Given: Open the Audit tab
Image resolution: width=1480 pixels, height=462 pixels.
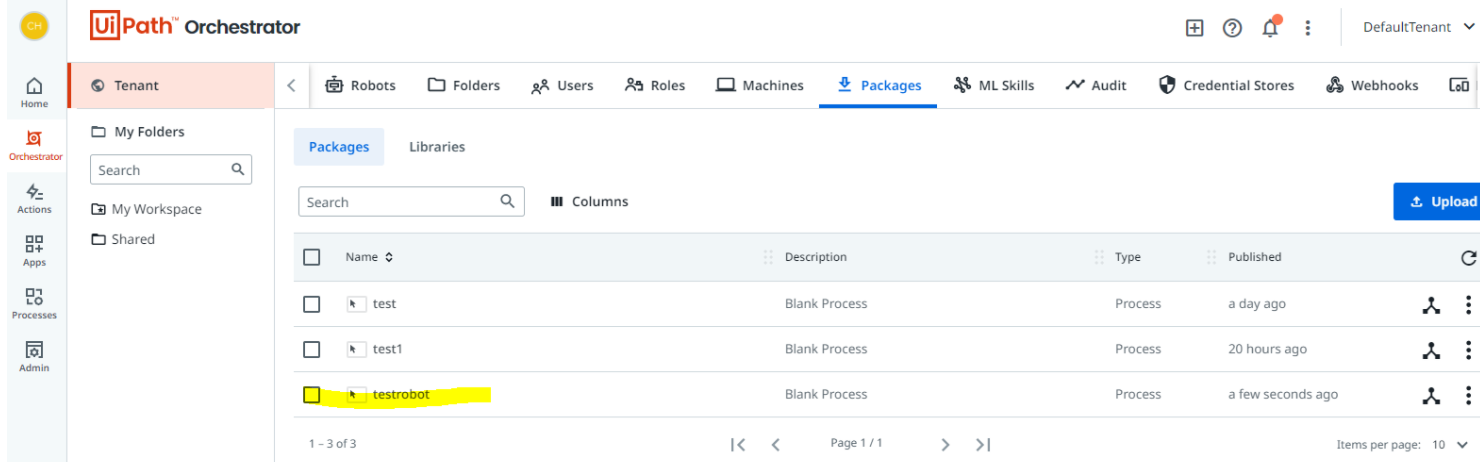Looking at the screenshot, I should pyautogui.click(x=1096, y=85).
